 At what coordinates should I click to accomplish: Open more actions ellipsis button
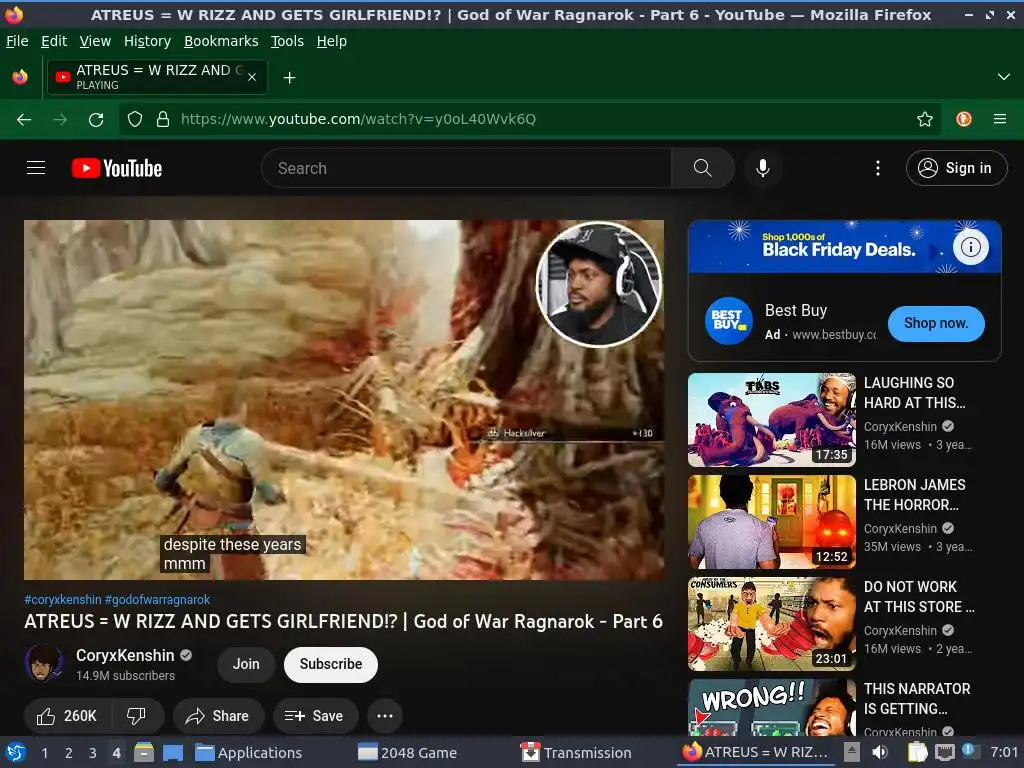[x=385, y=716]
